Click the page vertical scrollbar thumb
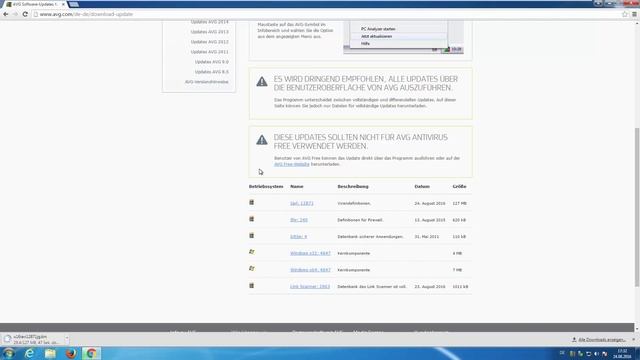Viewport: 640px width, 360px height. (x=637, y=207)
